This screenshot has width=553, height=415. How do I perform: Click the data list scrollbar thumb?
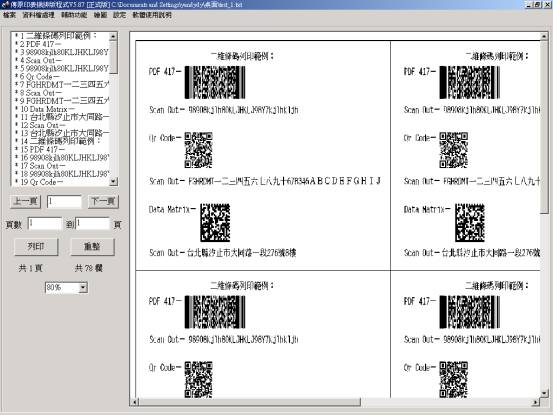pyautogui.click(x=113, y=57)
